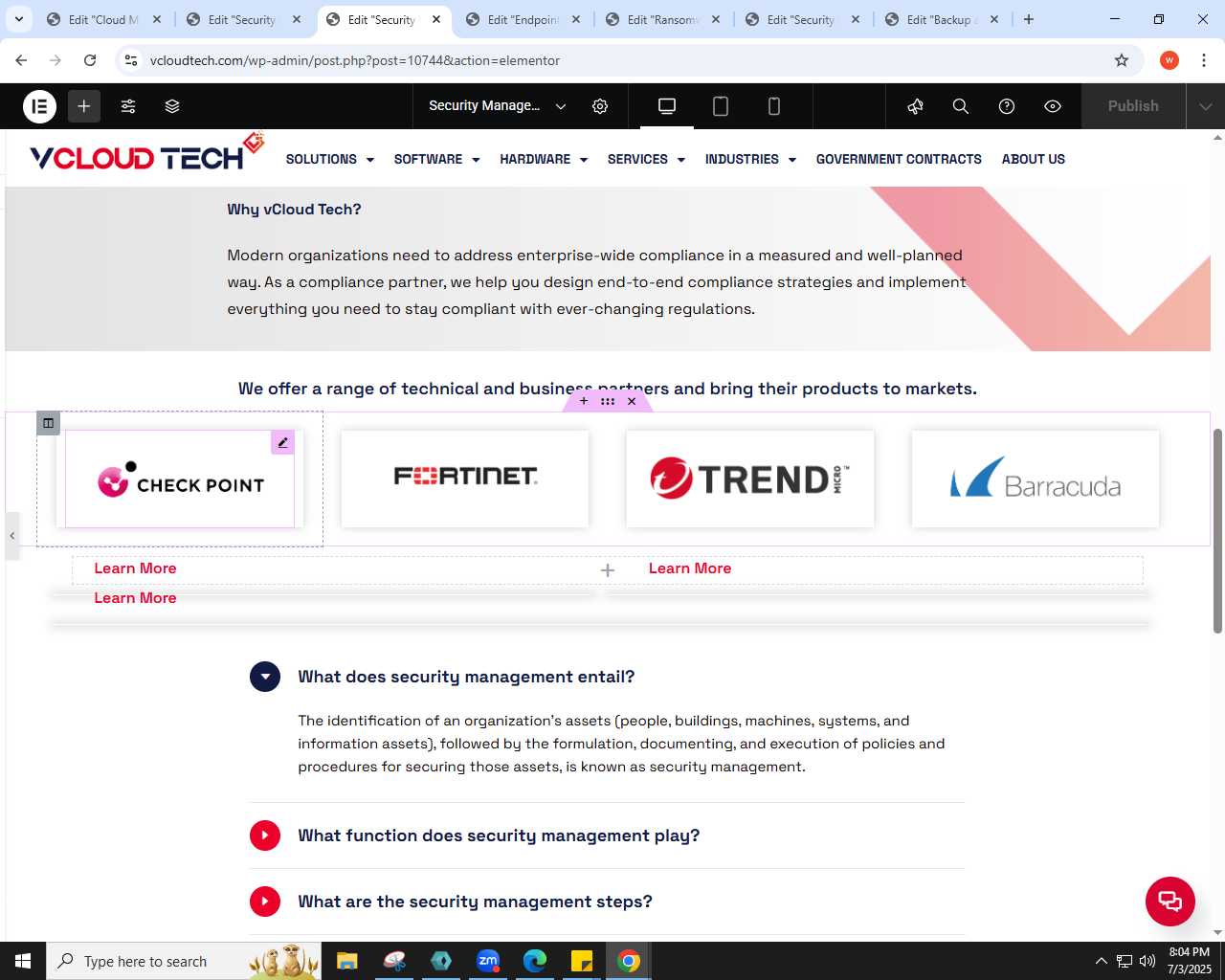The height and width of the screenshot is (980, 1225).
Task: Open the Security Manage... document dropdown
Action: 497,106
